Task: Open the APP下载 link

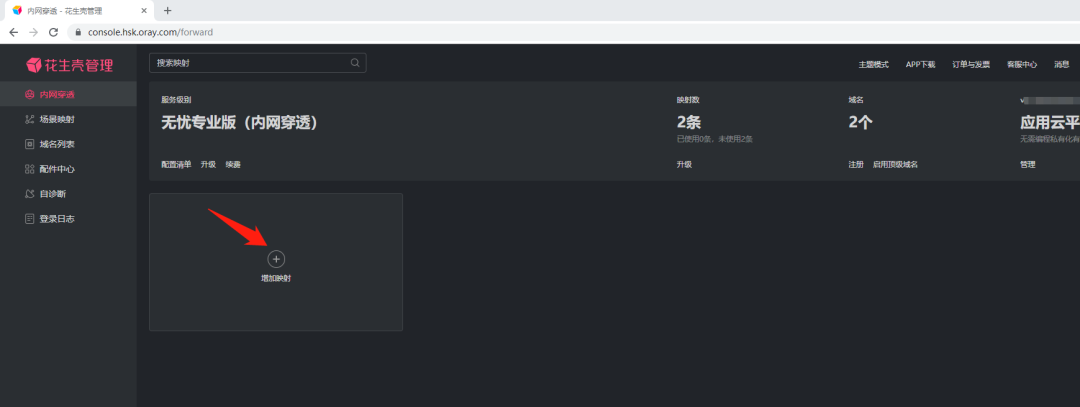Action: (x=920, y=64)
